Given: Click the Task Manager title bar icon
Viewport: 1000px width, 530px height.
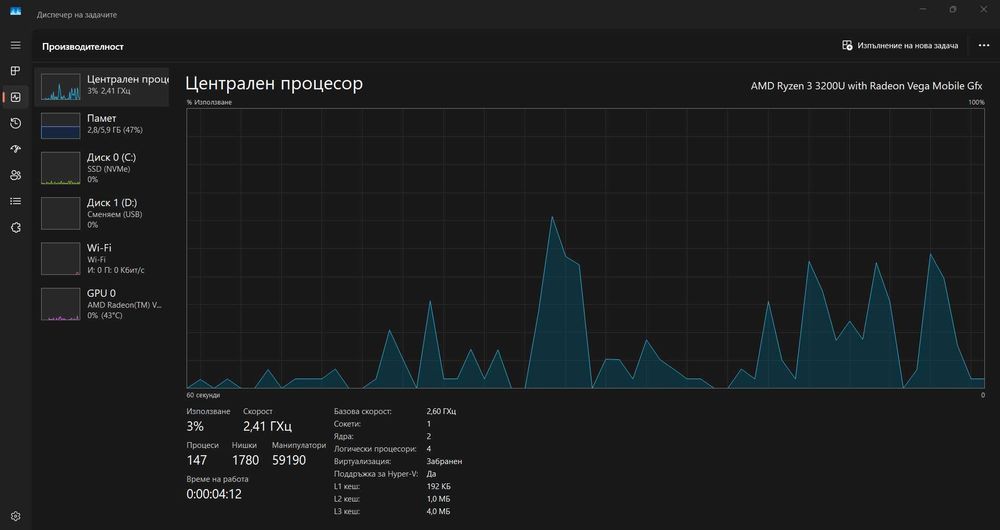Looking at the screenshot, I should point(15,12).
